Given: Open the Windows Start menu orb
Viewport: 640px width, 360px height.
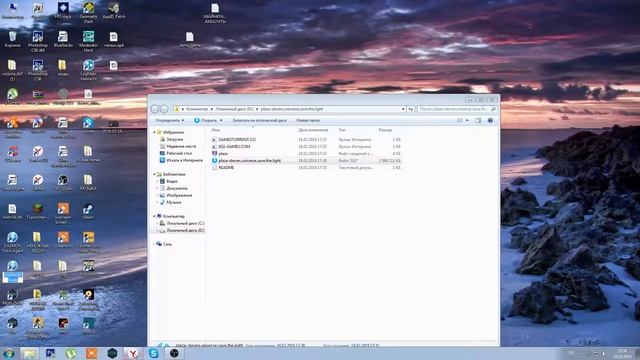Looking at the screenshot, I should coord(9,353).
